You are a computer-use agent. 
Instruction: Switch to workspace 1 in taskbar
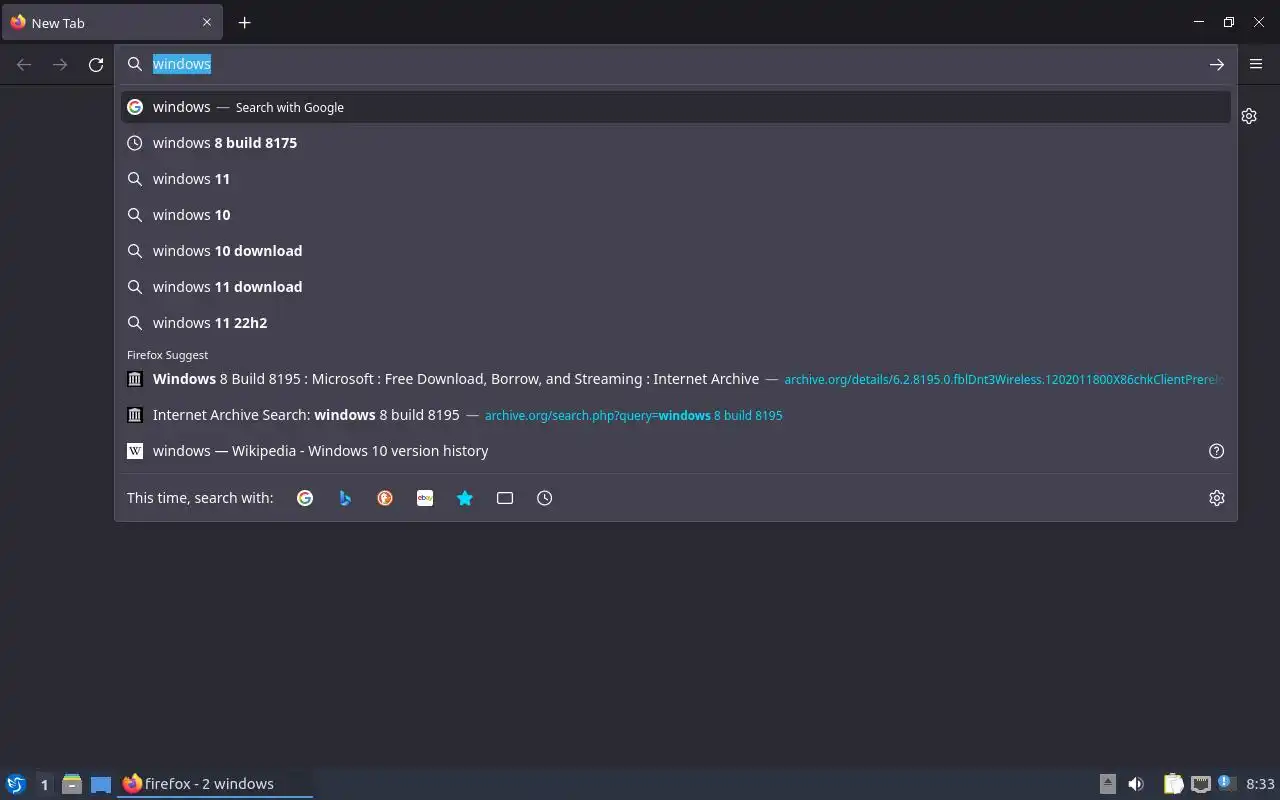tap(44, 784)
